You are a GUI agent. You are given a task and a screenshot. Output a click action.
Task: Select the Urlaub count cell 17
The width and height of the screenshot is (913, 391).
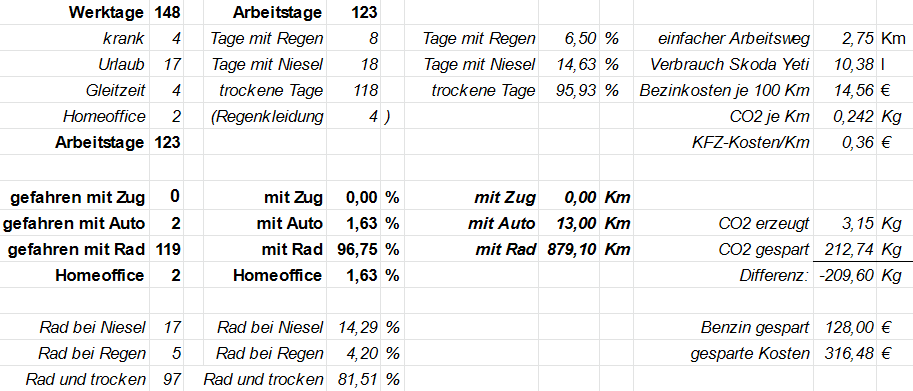167,64
